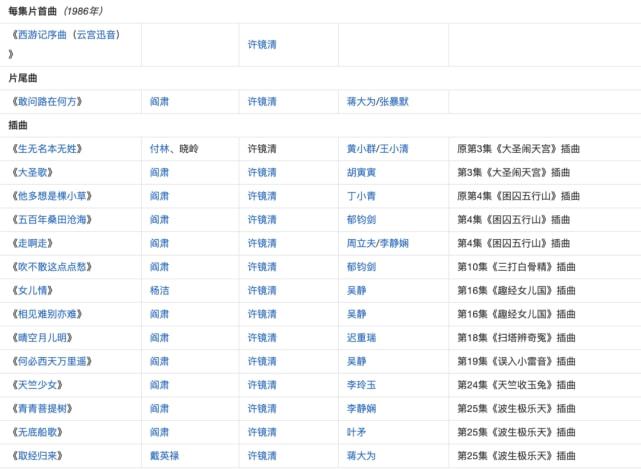
Task: Open lyricist 阎肃 link in 敢问路在何方 row
Action: [x=159, y=101]
